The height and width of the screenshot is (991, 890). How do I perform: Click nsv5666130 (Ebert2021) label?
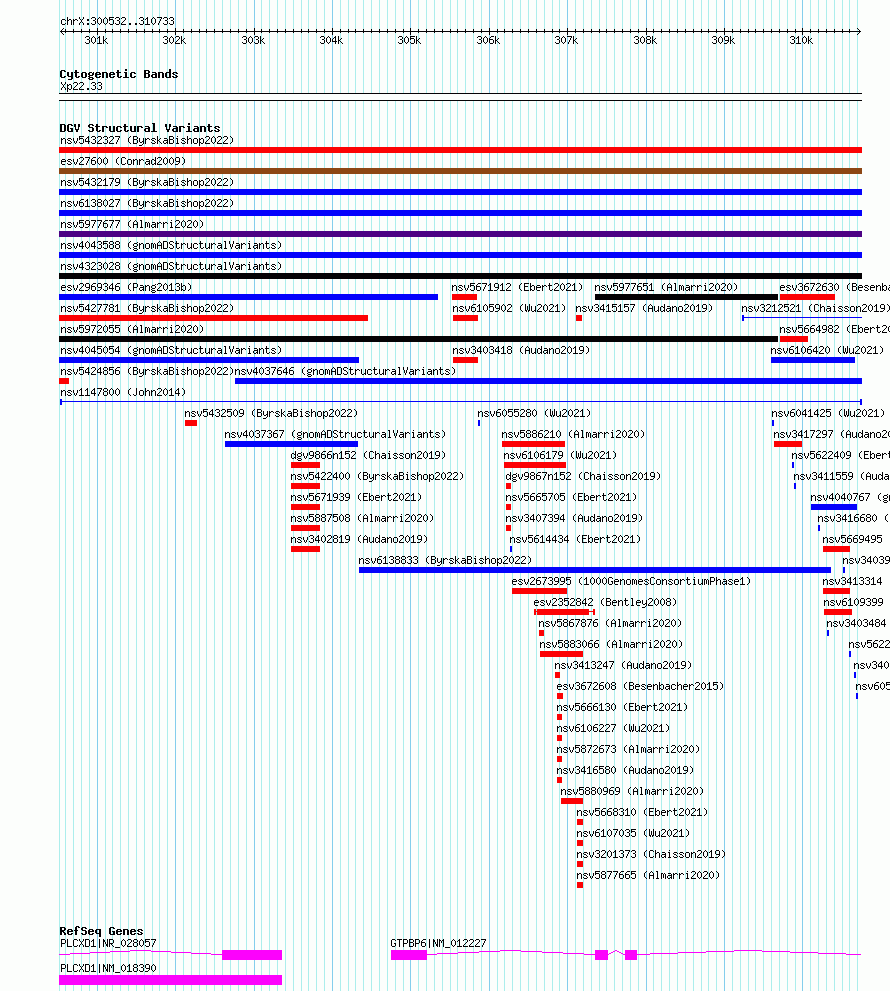(x=622, y=707)
